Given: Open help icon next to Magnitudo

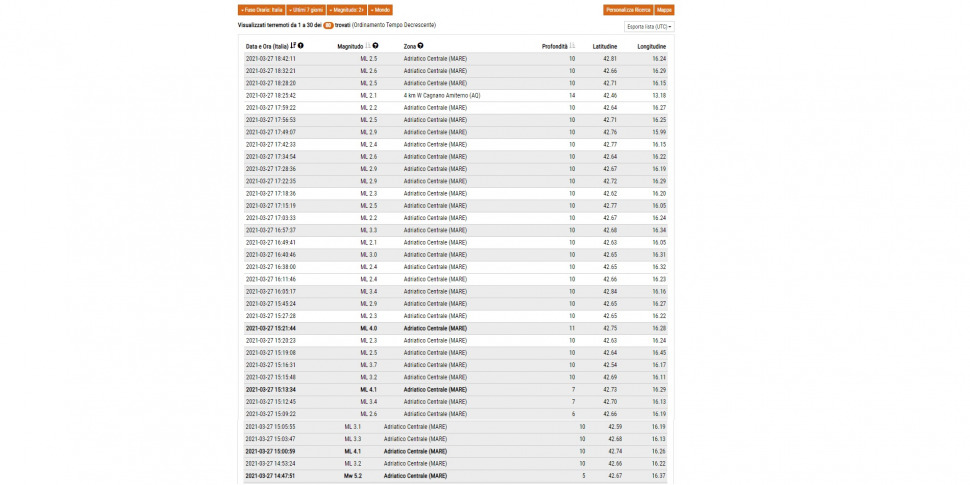Looking at the screenshot, I should [x=376, y=46].
